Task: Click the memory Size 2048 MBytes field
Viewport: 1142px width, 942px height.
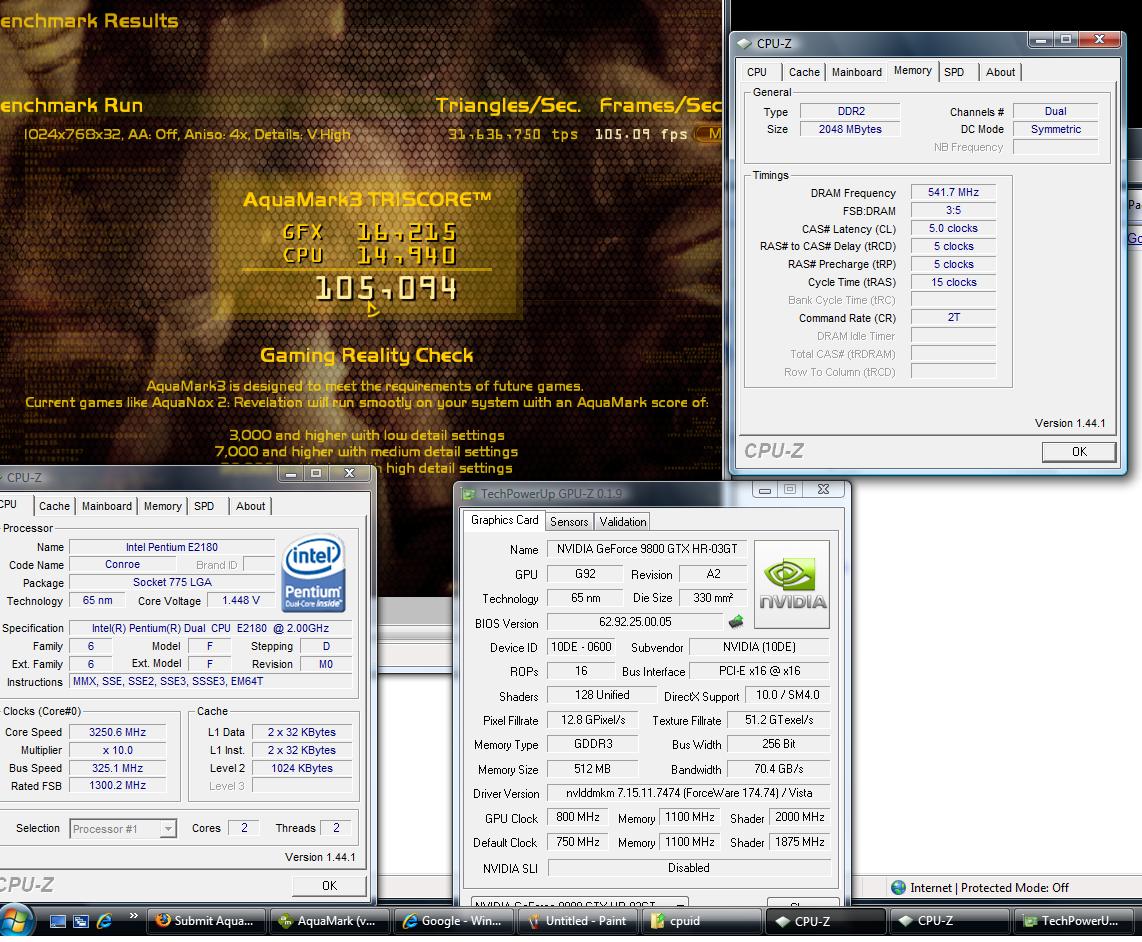Action: pos(850,130)
